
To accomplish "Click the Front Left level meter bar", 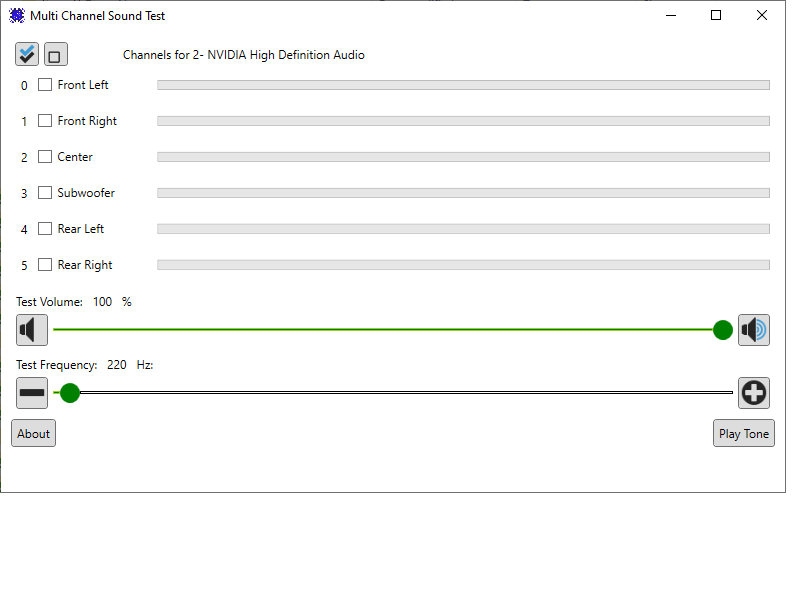I will [463, 85].
